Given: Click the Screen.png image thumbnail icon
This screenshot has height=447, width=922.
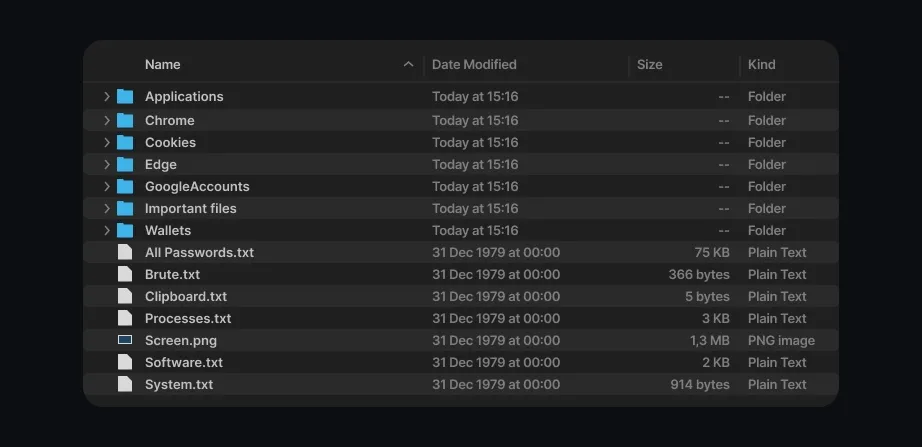Looking at the screenshot, I should click(x=125, y=340).
